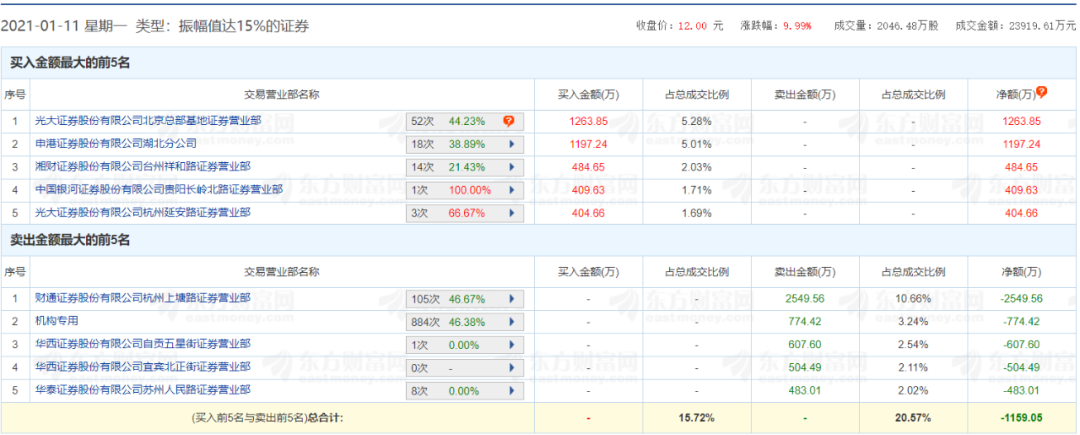Click the orange question mark beside 44.23%
This screenshot has height=435, width=1080.
click(509, 121)
